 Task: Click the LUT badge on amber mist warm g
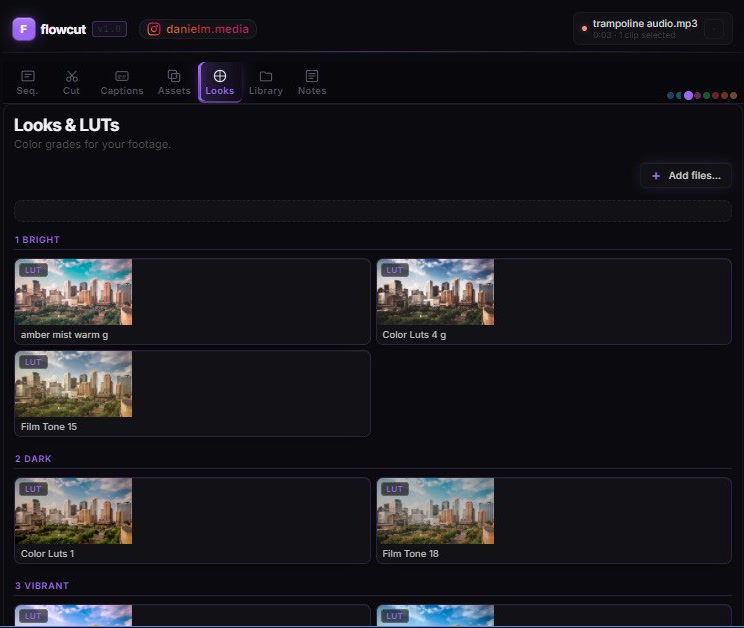click(33, 270)
